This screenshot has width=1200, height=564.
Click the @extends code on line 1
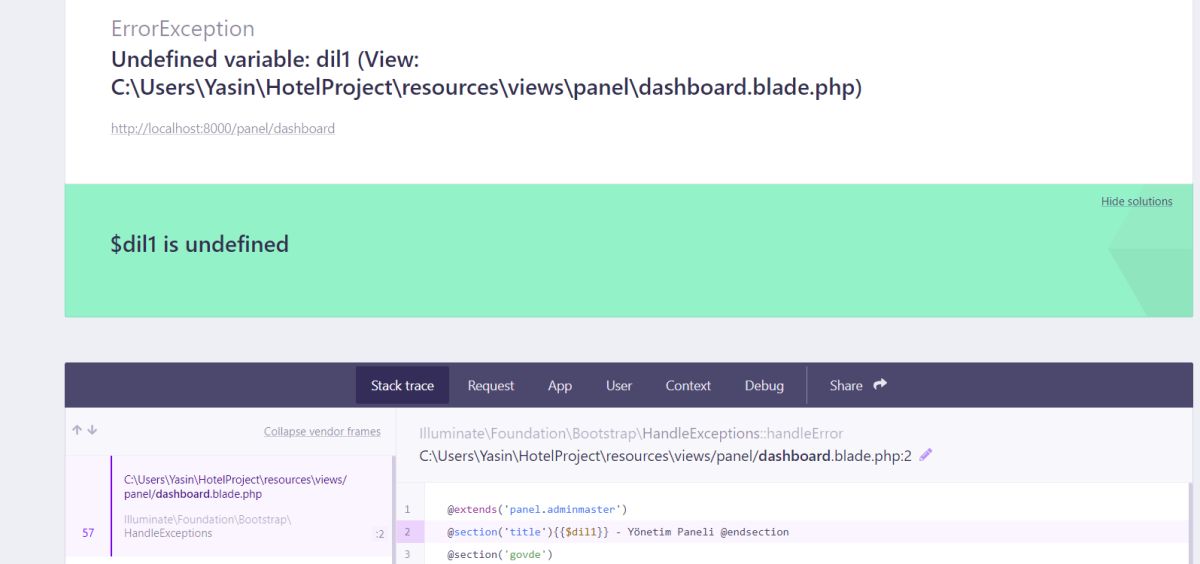pos(537,510)
